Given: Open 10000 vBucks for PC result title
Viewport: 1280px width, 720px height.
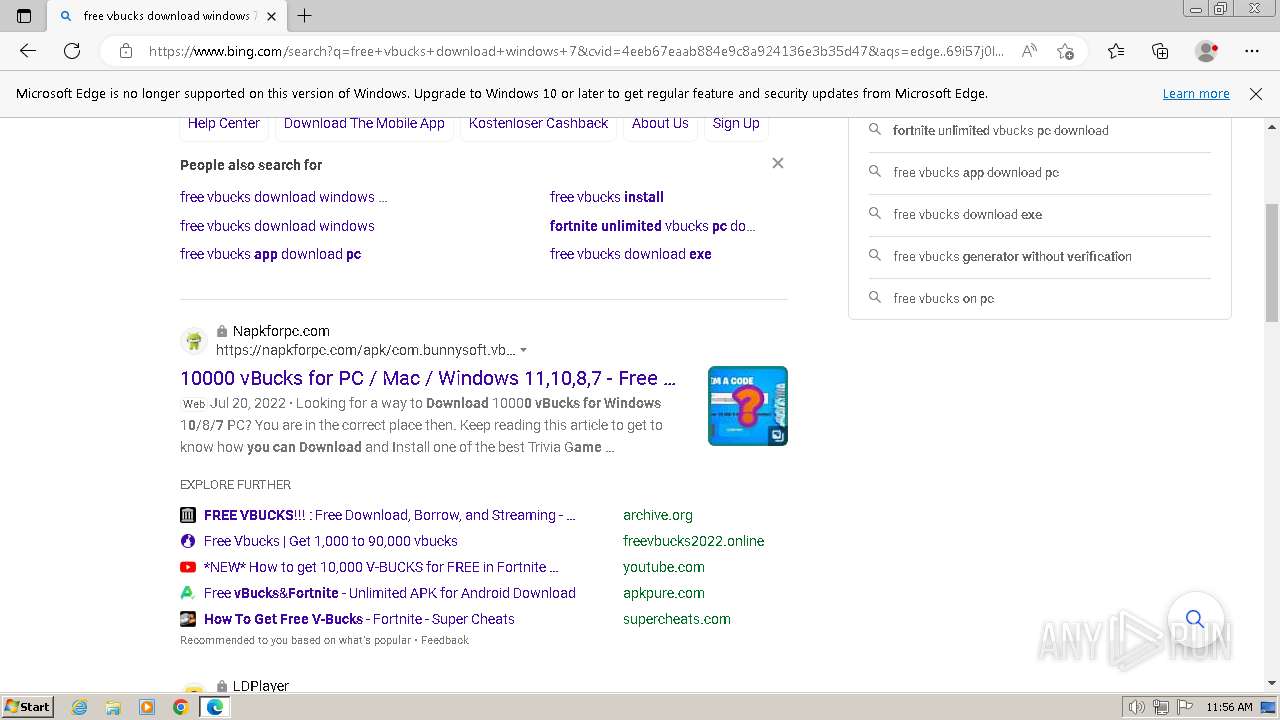Looking at the screenshot, I should [428, 378].
